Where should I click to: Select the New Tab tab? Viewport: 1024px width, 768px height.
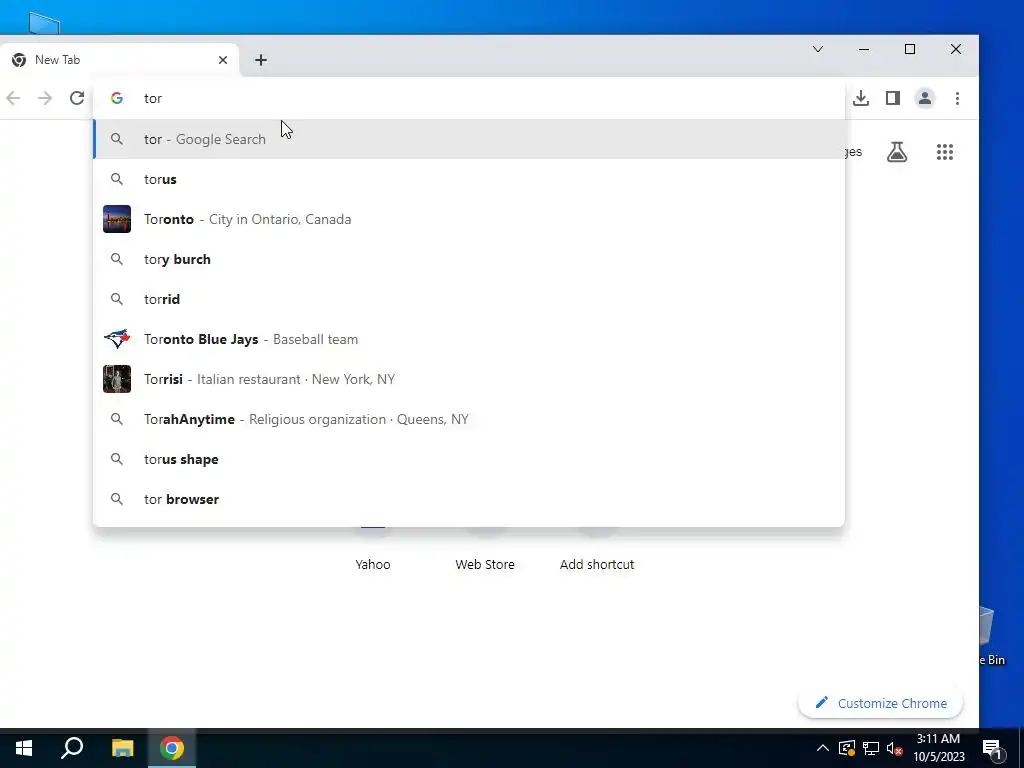tap(119, 60)
